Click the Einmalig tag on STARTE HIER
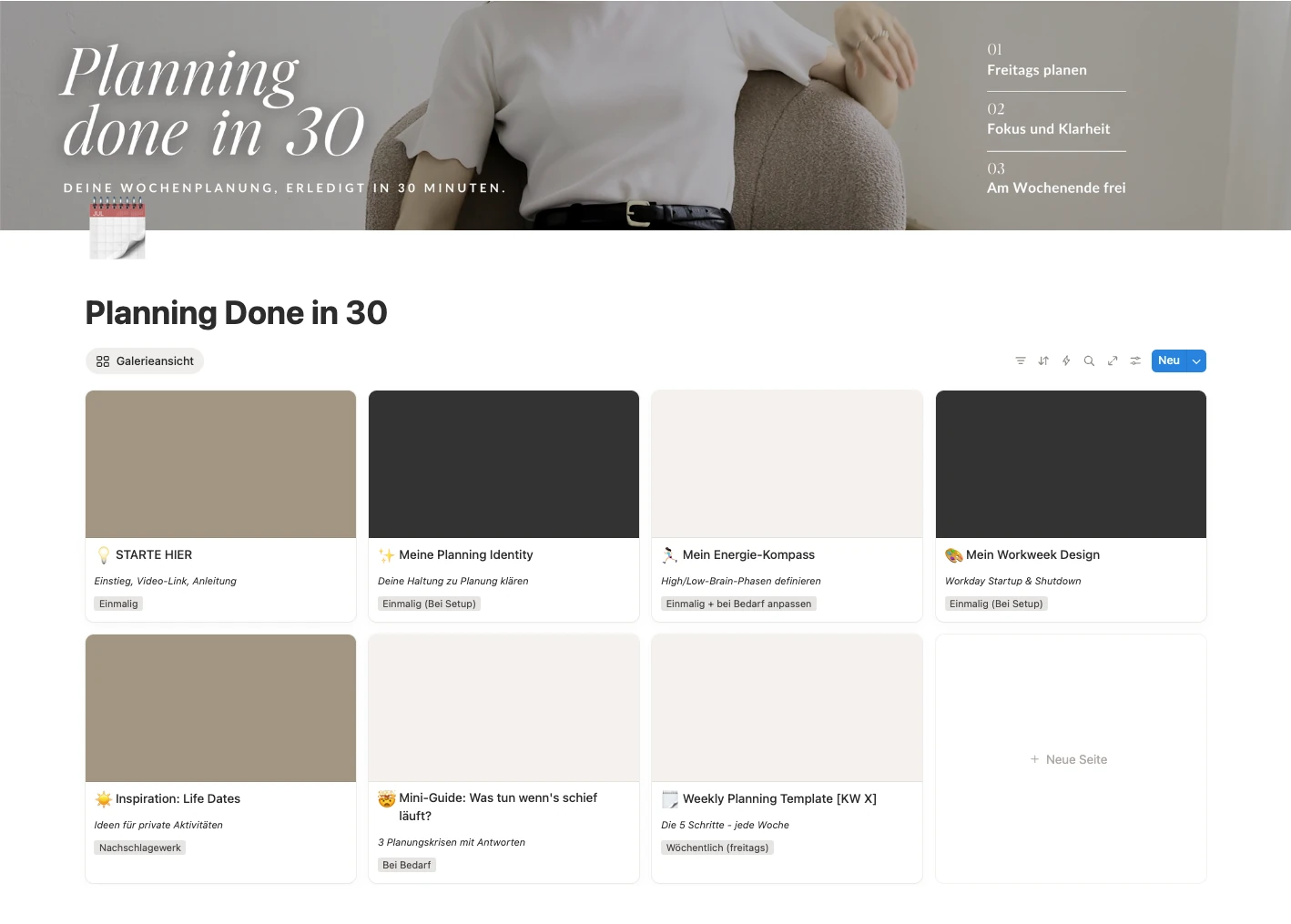This screenshot has height=924, width=1291. tap(118, 604)
